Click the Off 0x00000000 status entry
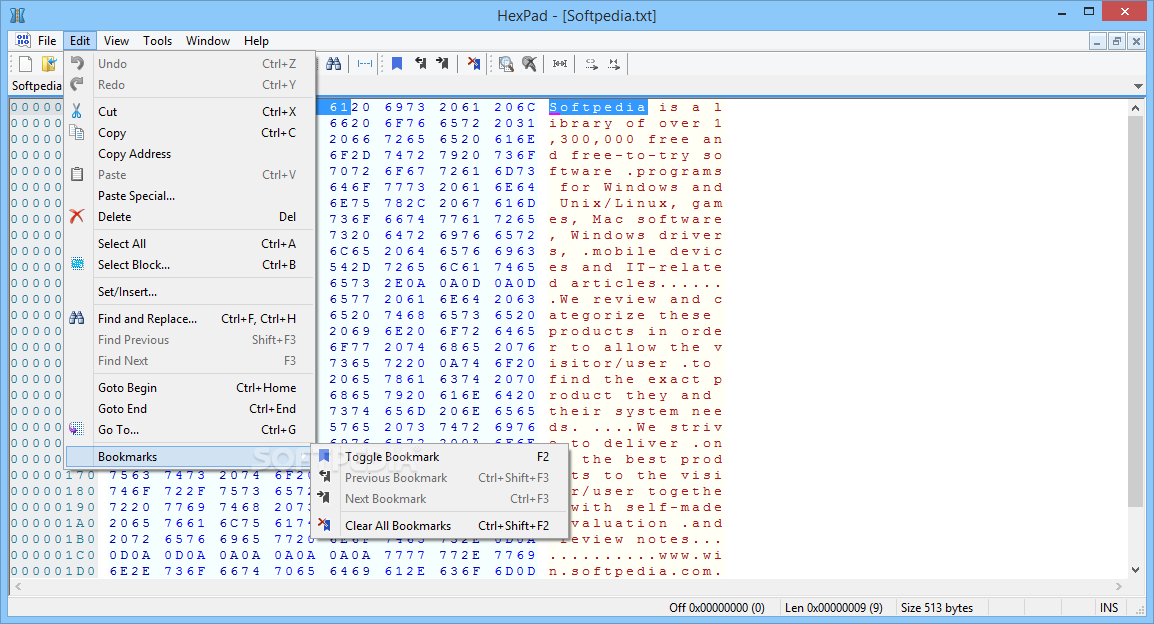The height and width of the screenshot is (624, 1154). click(x=717, y=608)
